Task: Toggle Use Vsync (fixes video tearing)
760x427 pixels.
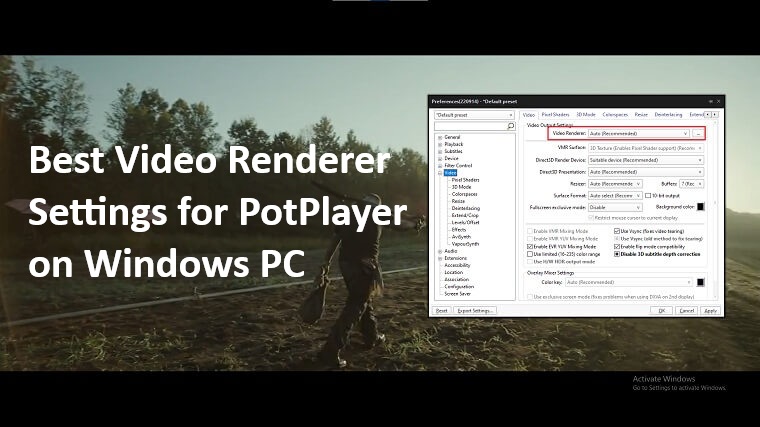Action: [617, 231]
